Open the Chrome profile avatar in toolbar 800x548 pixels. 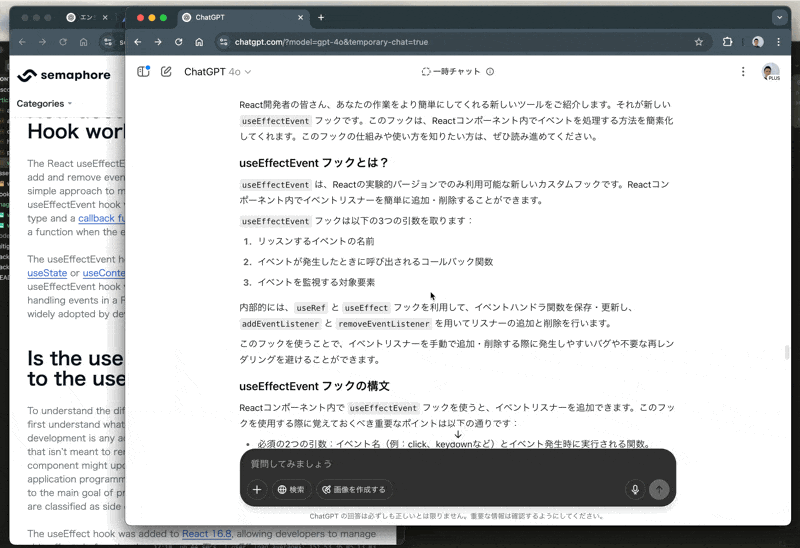[758, 42]
